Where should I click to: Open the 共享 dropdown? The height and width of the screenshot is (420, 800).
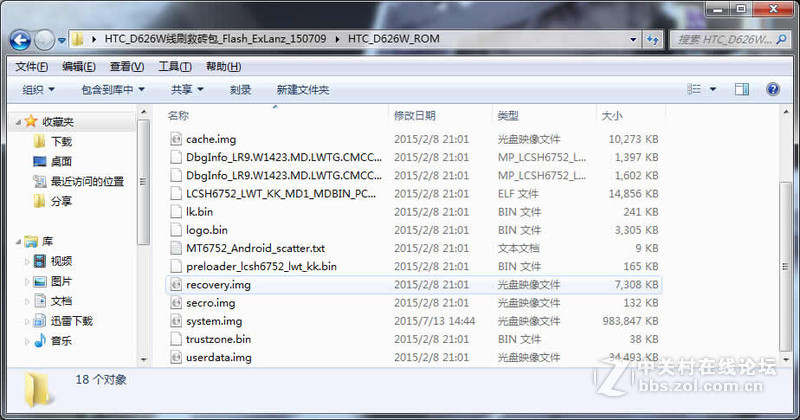coord(187,90)
